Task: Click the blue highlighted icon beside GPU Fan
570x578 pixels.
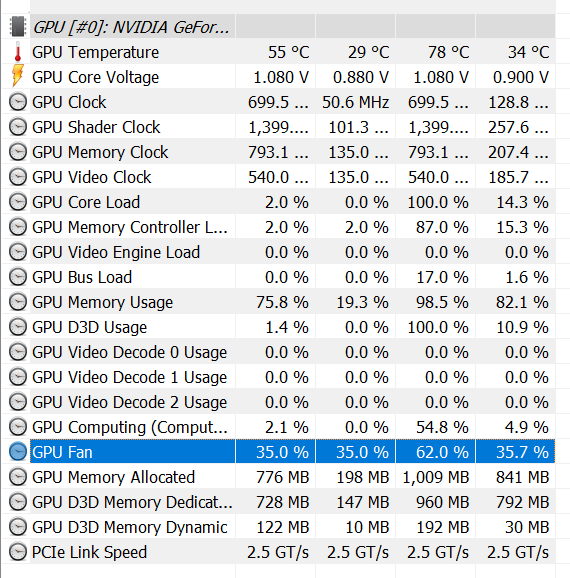Action: click(x=18, y=452)
